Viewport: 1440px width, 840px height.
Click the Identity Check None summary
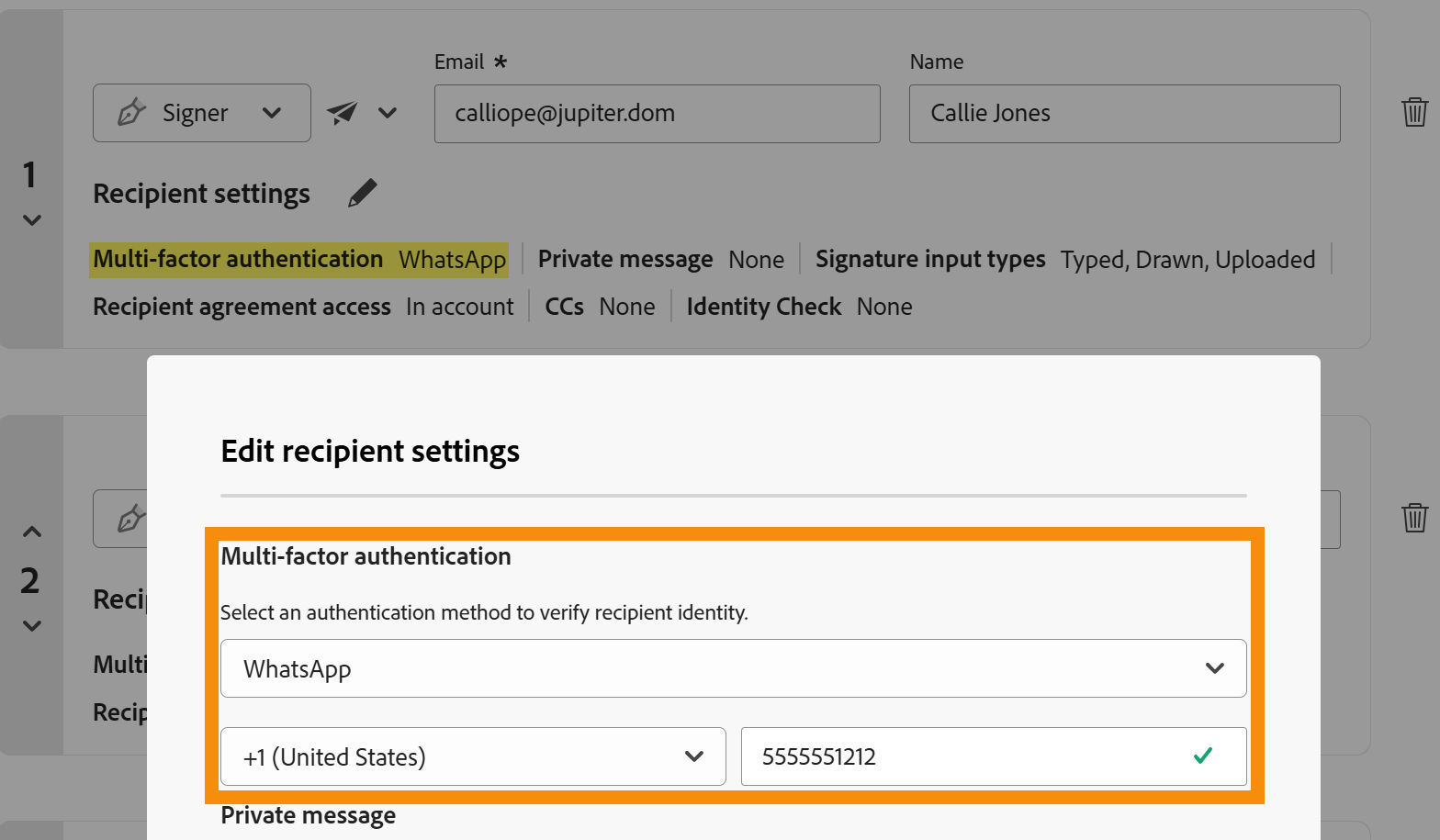(798, 307)
